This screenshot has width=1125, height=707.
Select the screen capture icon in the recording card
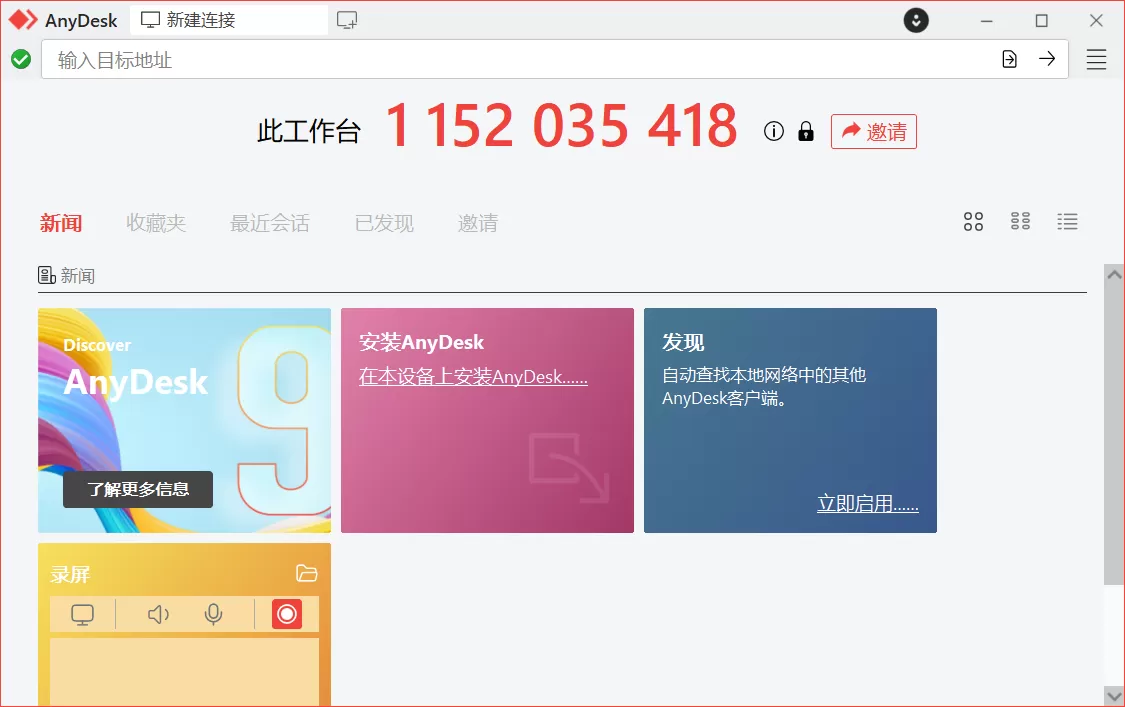[x=81, y=614]
